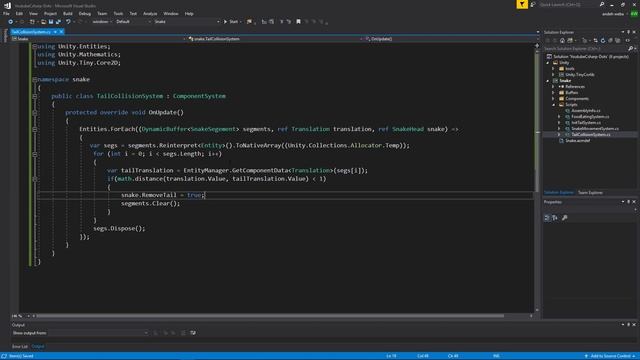Viewport: 640px width, 360px height.
Task: Click the Solution Explorer search magnifier icon
Action: (x=630, y=49)
